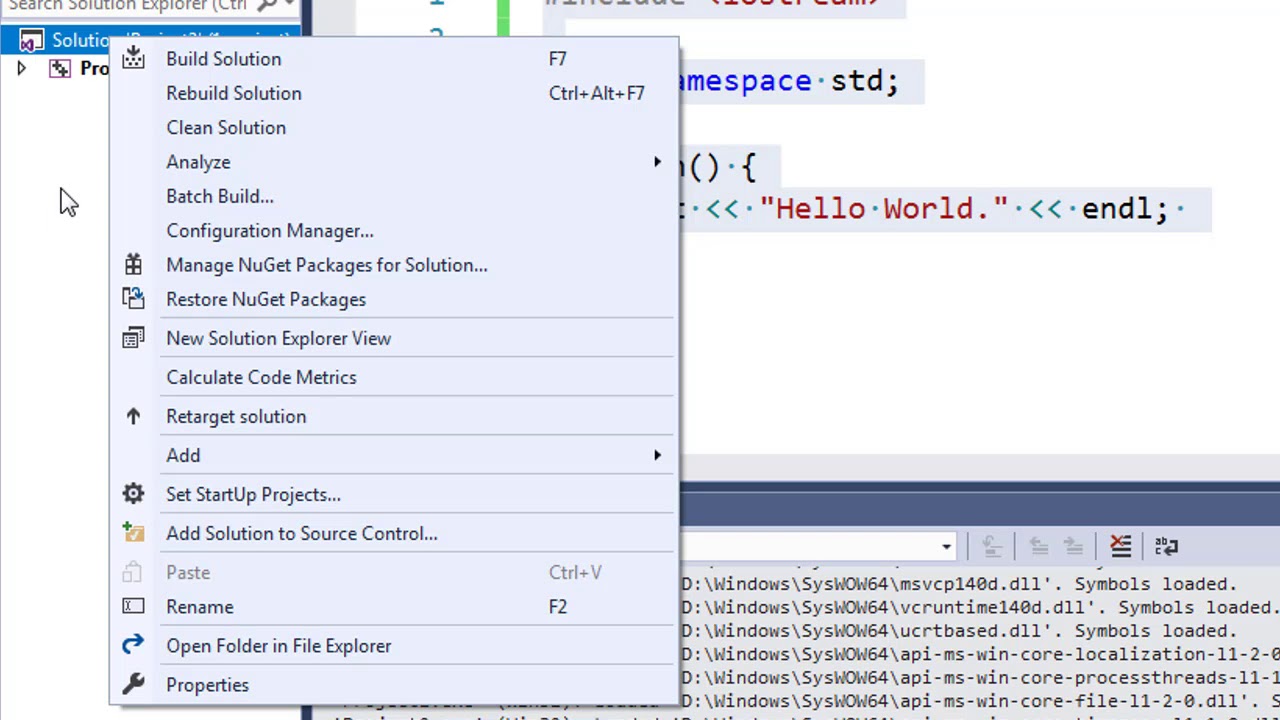Choose New Solution Explorer View
The image size is (1280, 720).
coord(394,338)
